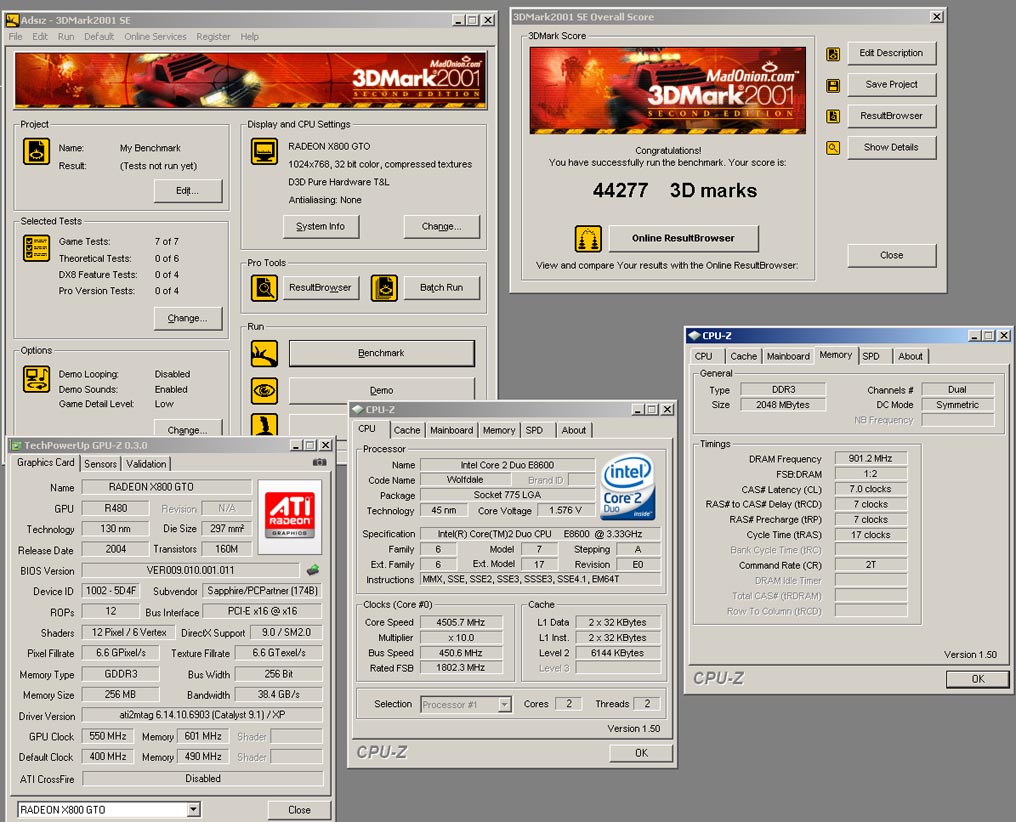The image size is (1016, 822).
Task: Start the Benchmark button
Action: coord(382,354)
